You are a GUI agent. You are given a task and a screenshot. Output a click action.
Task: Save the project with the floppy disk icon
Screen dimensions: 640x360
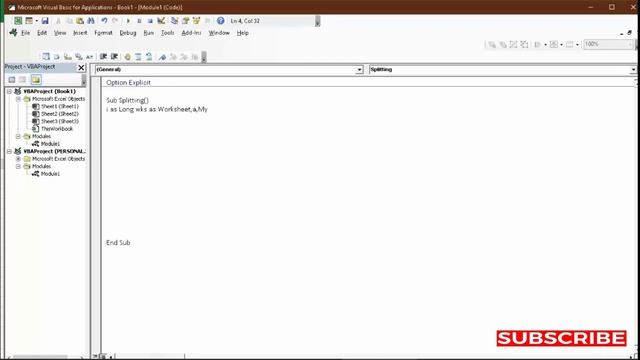[x=45, y=20]
